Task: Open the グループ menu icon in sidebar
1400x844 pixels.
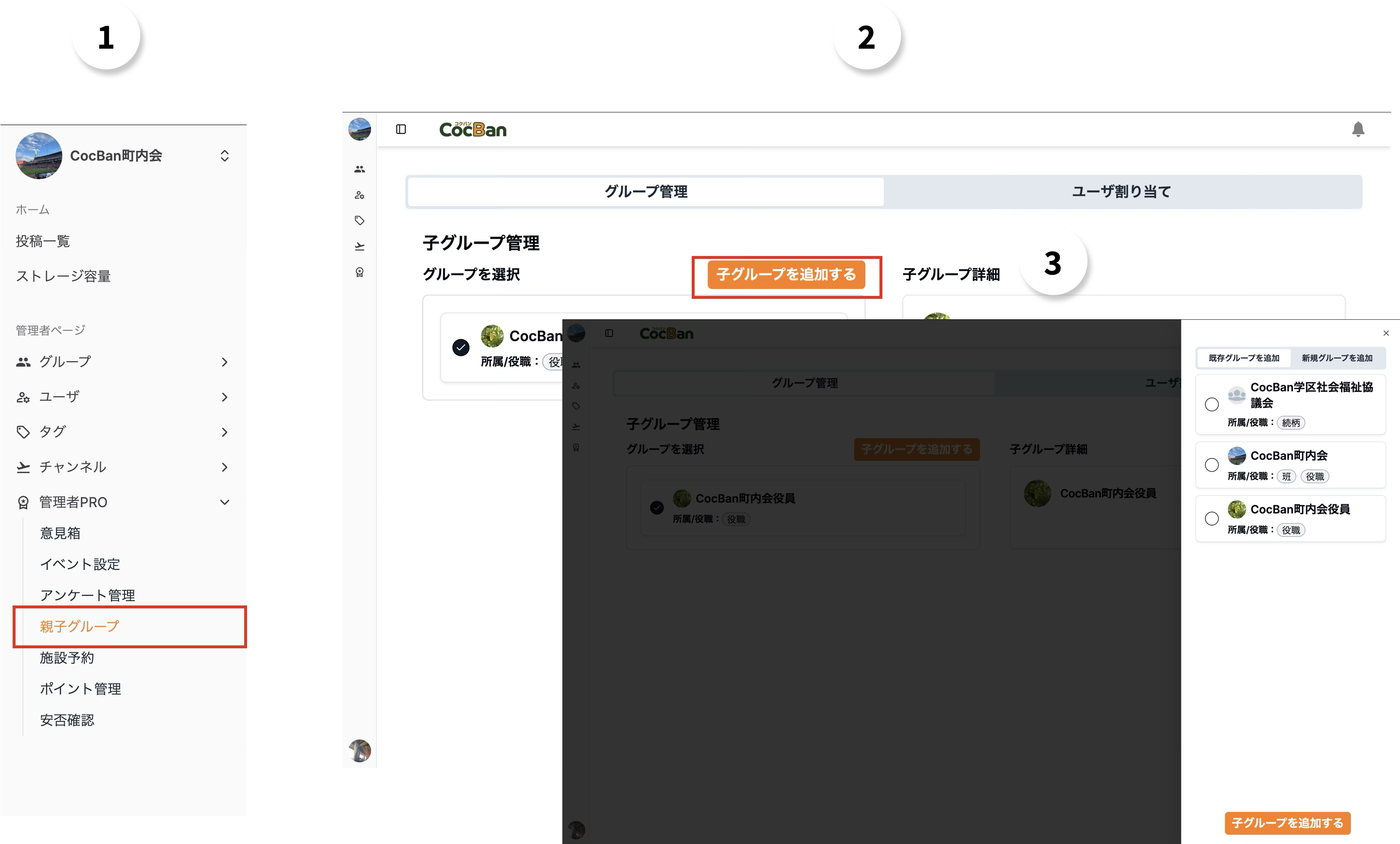Action: point(23,362)
